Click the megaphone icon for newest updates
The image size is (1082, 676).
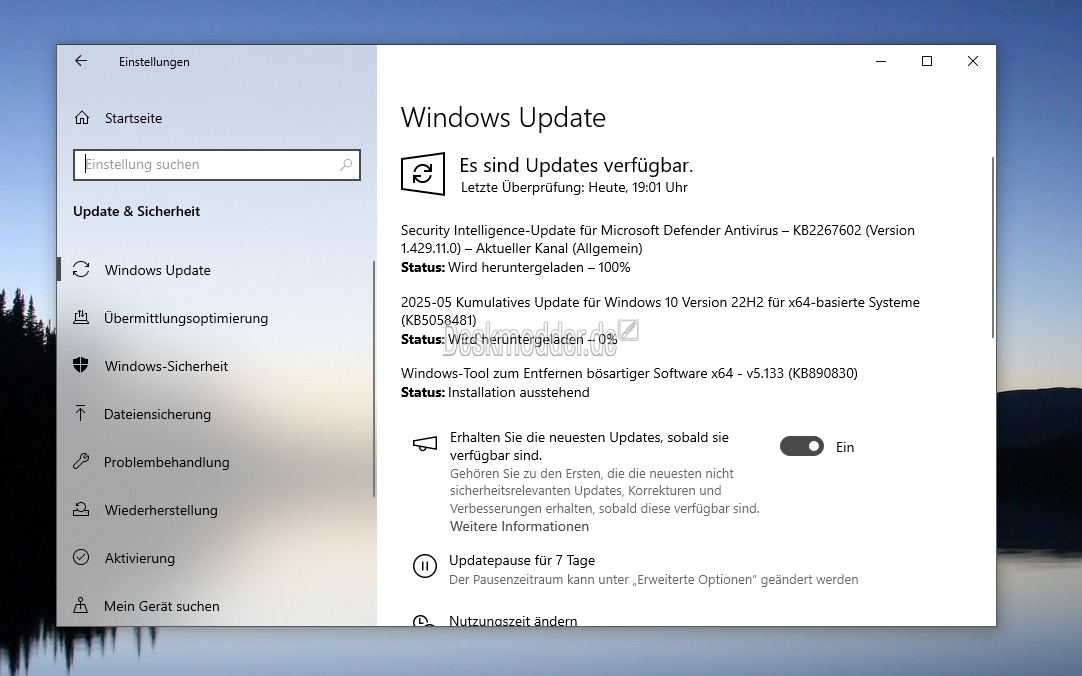click(x=424, y=444)
